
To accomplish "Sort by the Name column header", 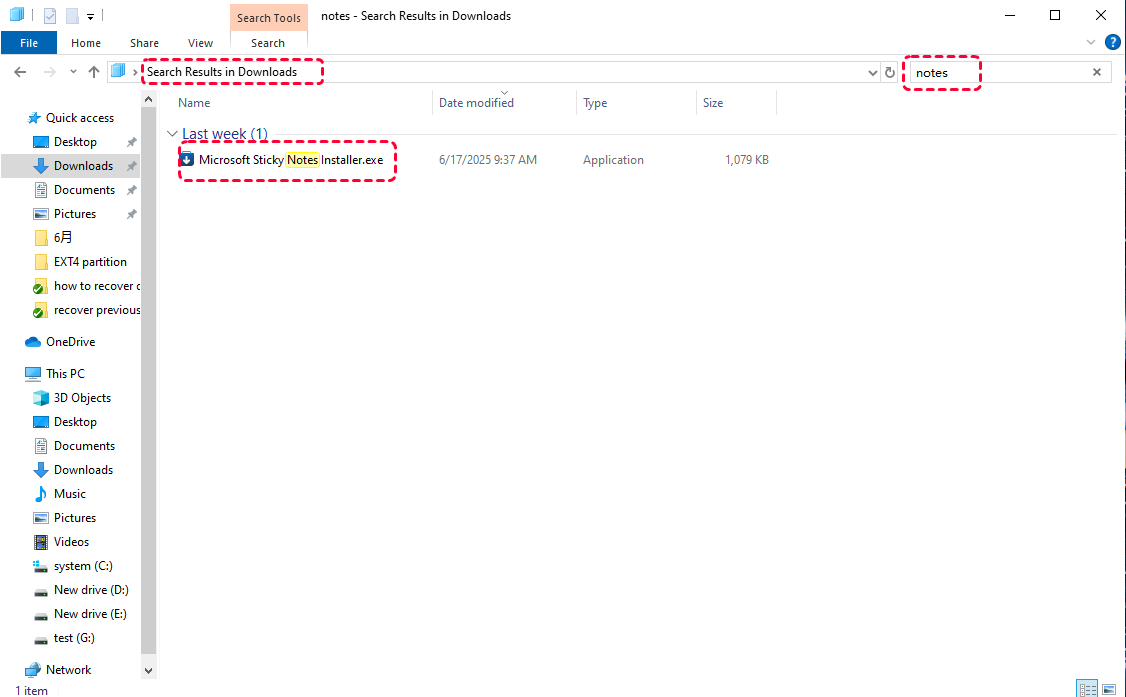I will (x=194, y=103).
